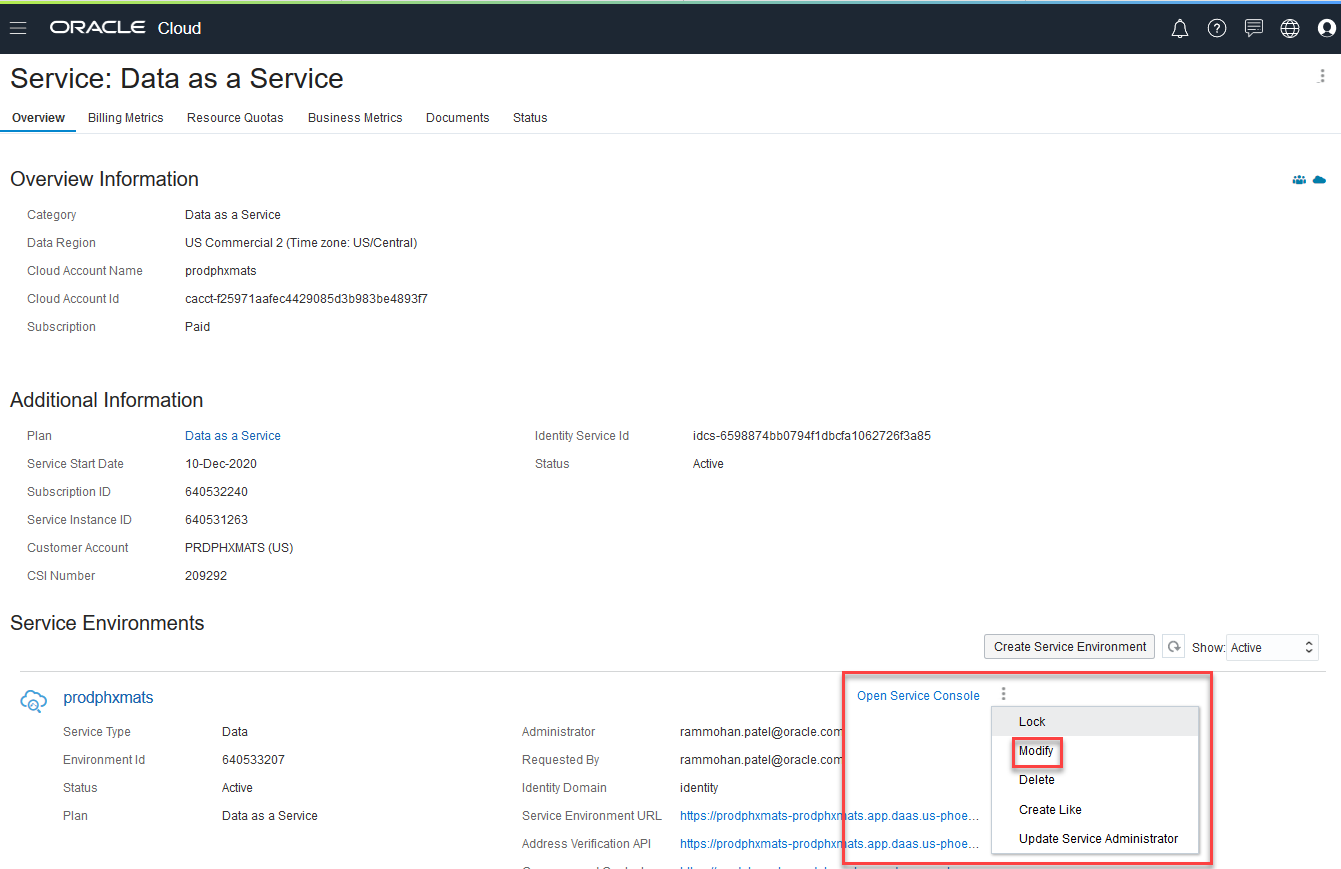Click the Customer Account value PRDPHXMATS (US)
1341x869 pixels.
tap(239, 548)
